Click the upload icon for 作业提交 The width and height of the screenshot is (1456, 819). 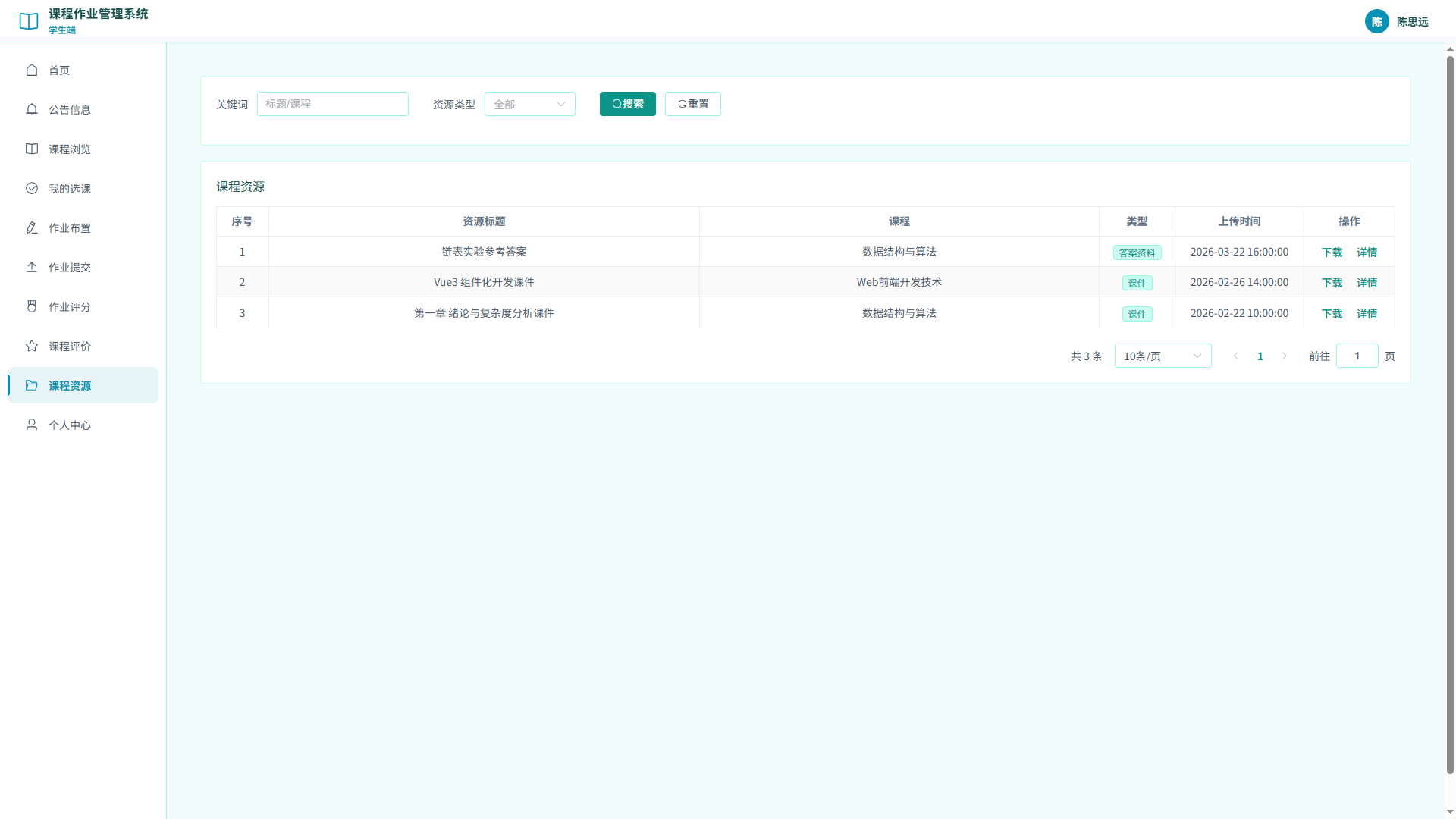[32, 267]
